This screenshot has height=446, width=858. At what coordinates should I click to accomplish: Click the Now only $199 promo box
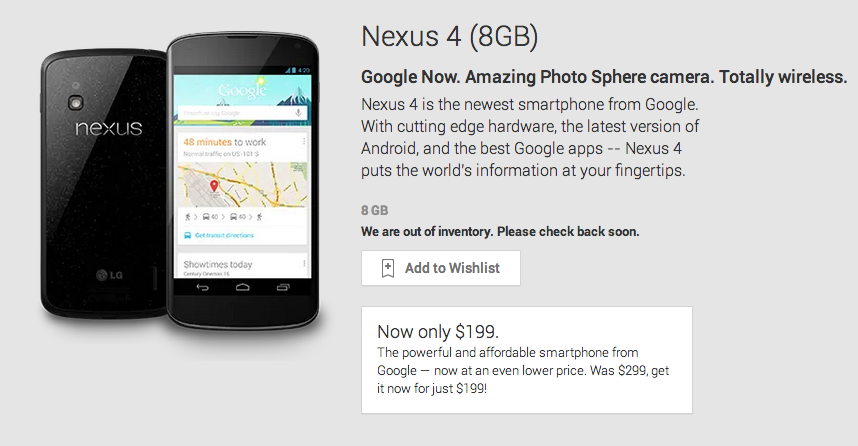pos(526,360)
